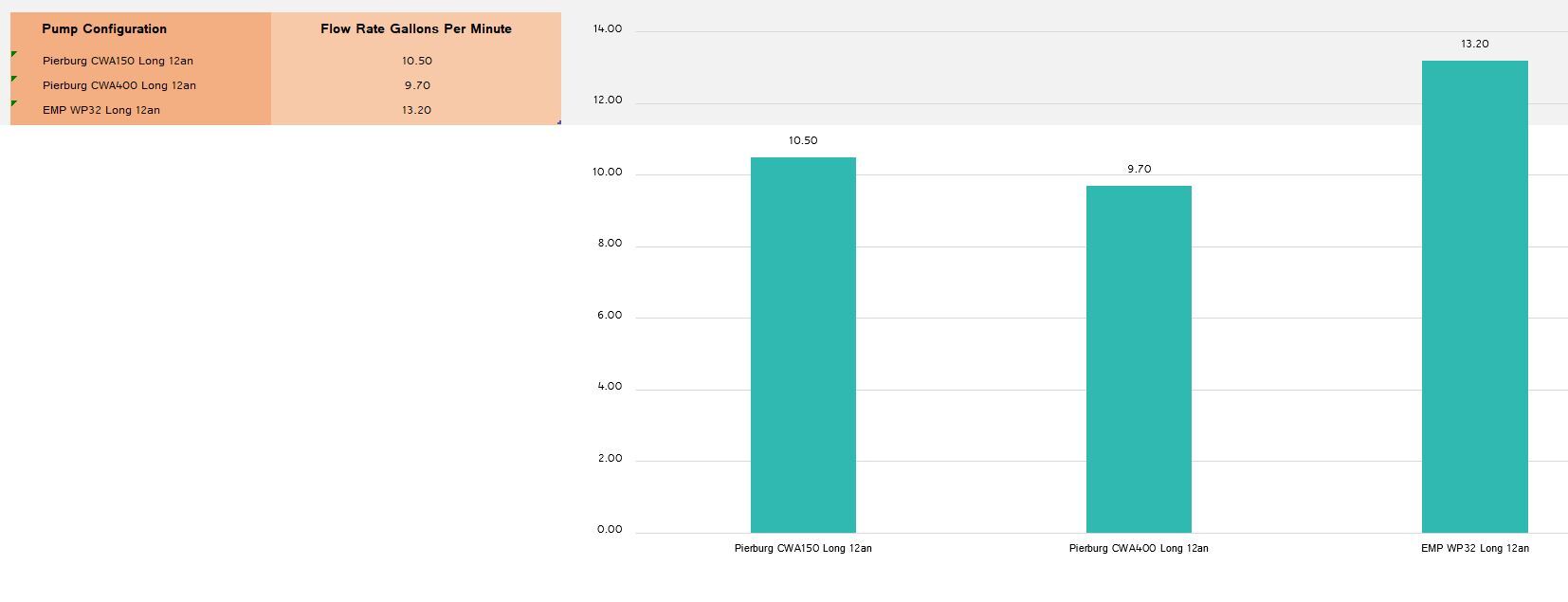Viewport: 1568px width, 602px height.
Task: Click the Pierburg CWA150 chart bar
Action: (x=803, y=345)
